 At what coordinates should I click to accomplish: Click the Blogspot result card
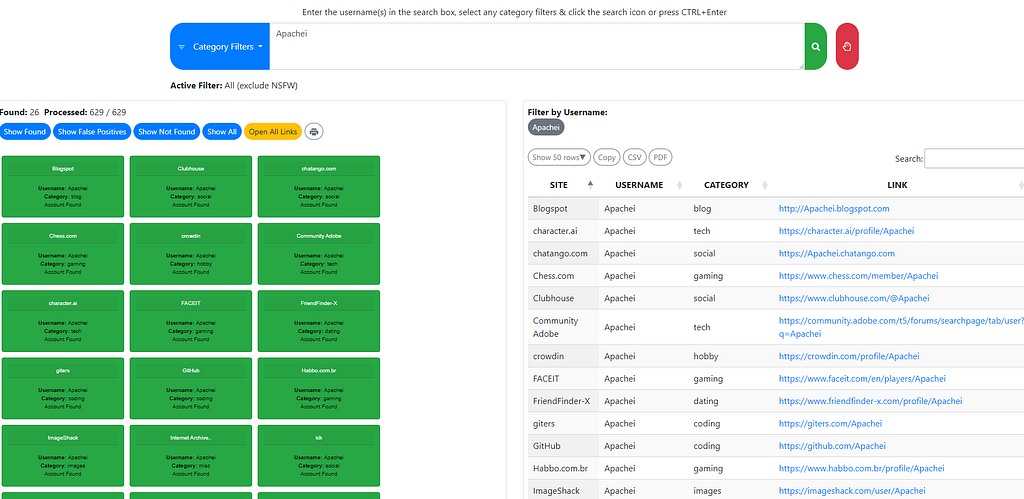click(63, 186)
